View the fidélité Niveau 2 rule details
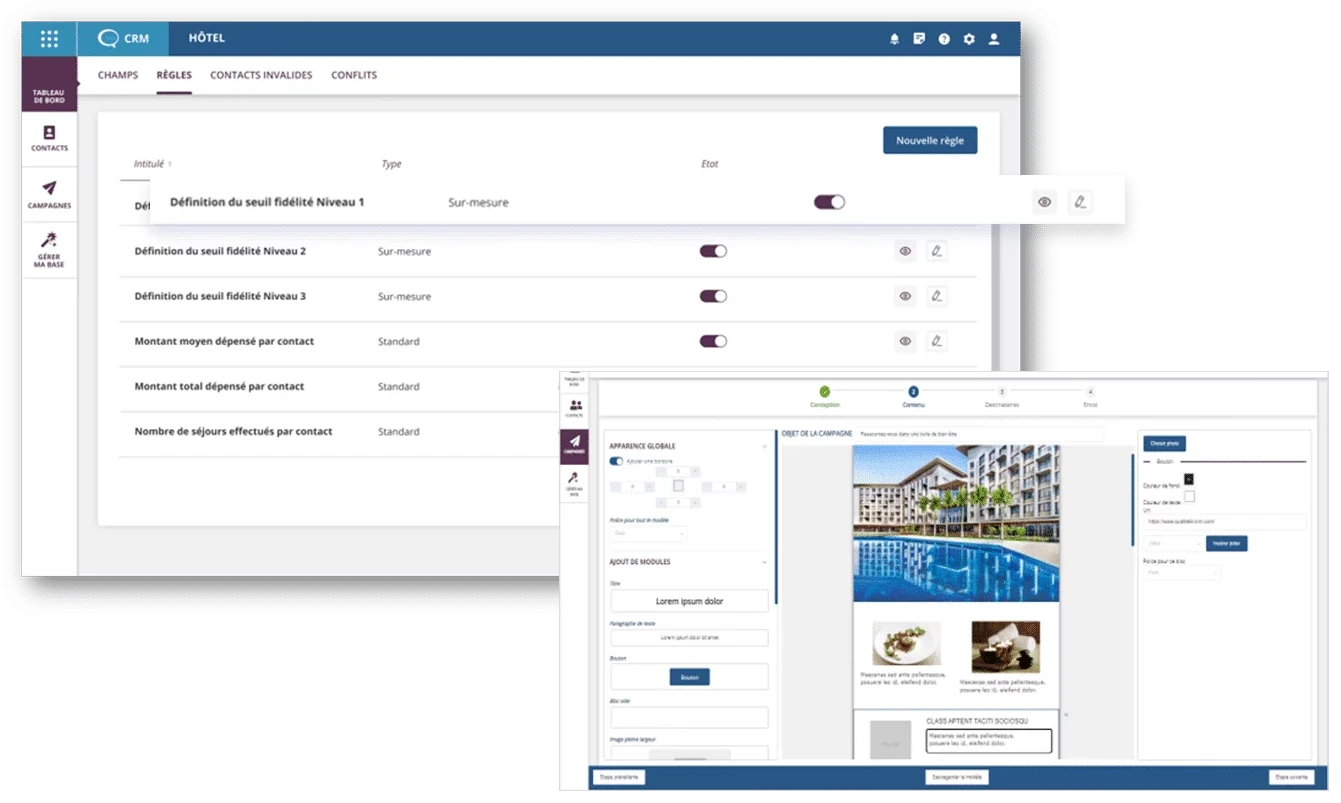 pyautogui.click(x=905, y=251)
